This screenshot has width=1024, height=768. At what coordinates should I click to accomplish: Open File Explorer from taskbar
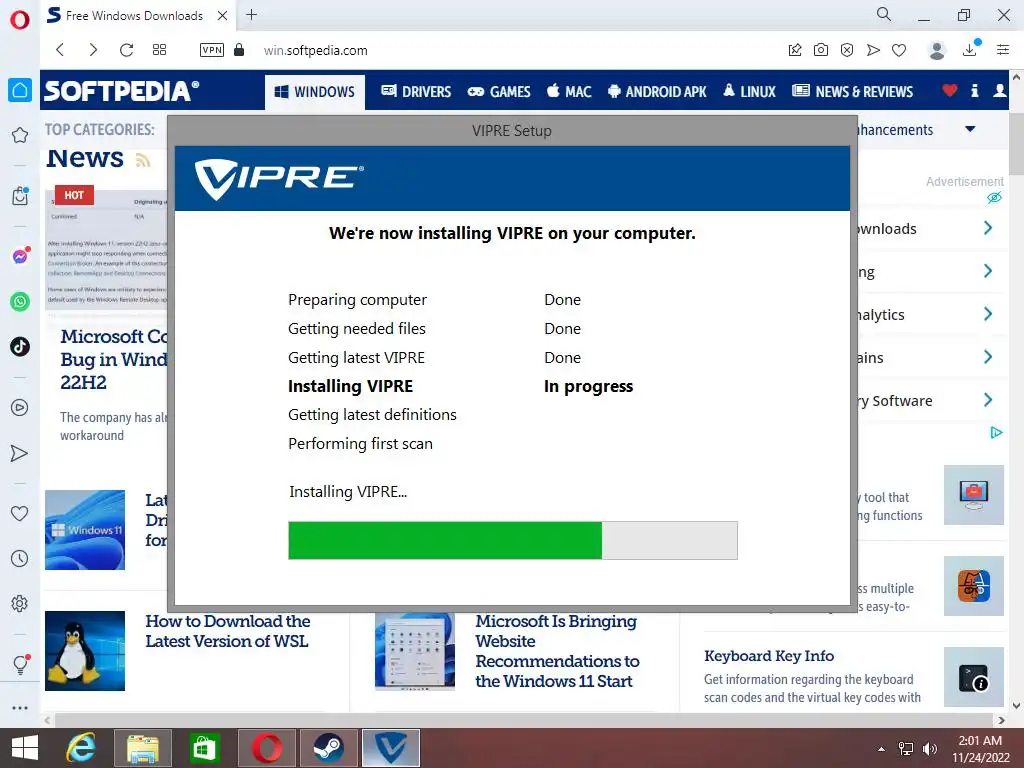[x=142, y=748]
